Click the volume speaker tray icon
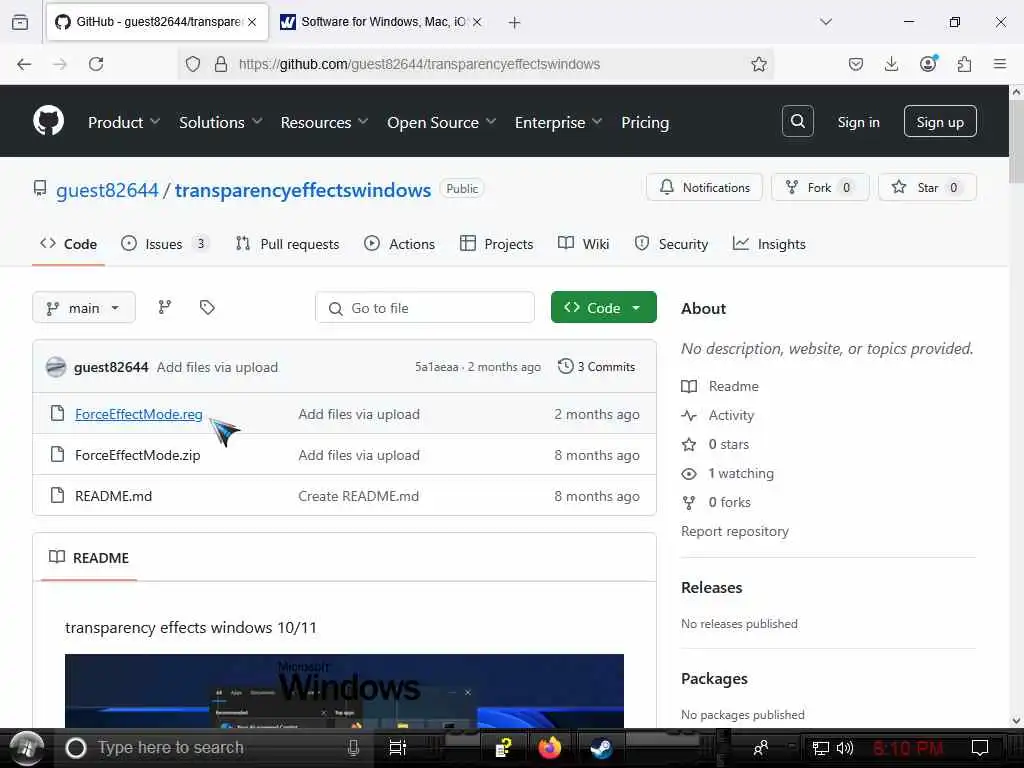Viewport: 1024px width, 768px height. pyautogui.click(x=845, y=747)
